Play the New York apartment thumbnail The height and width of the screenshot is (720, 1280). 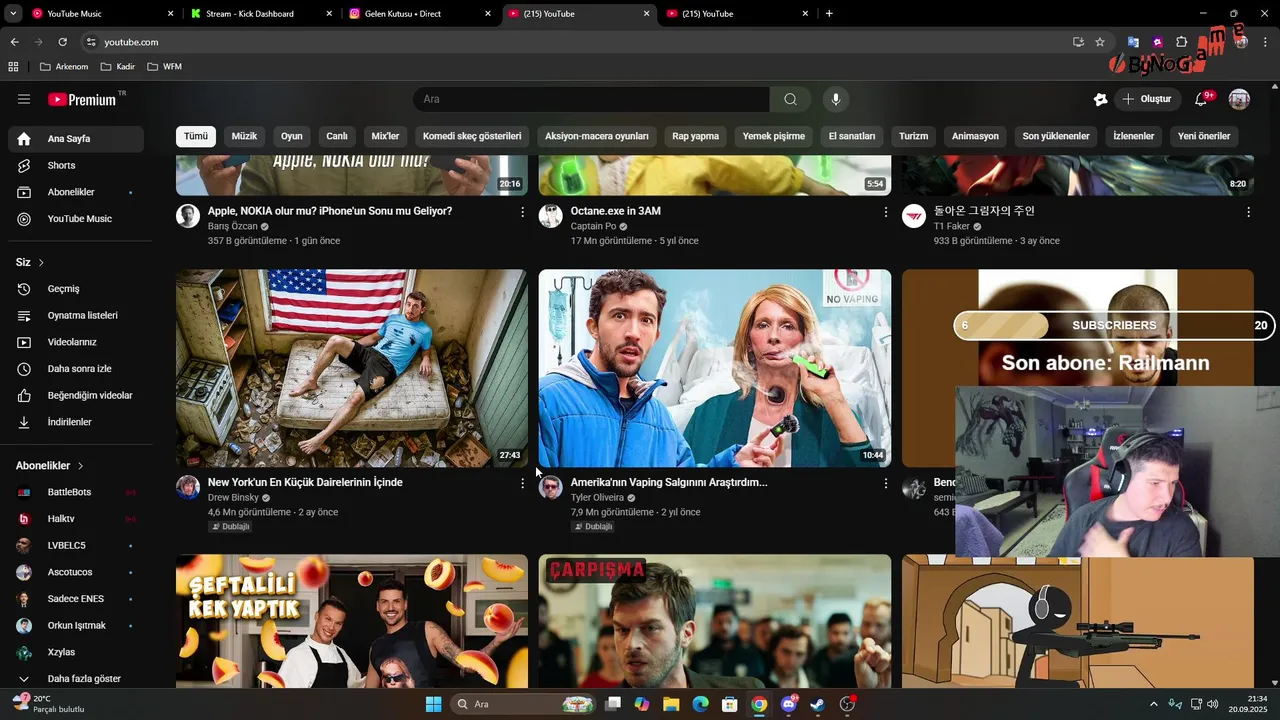352,368
